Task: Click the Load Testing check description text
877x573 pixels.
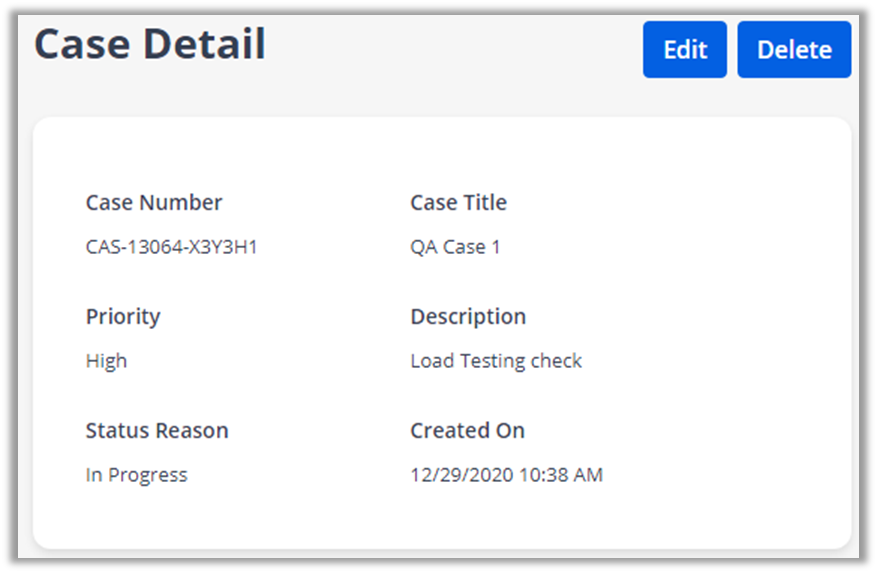Action: pos(496,361)
